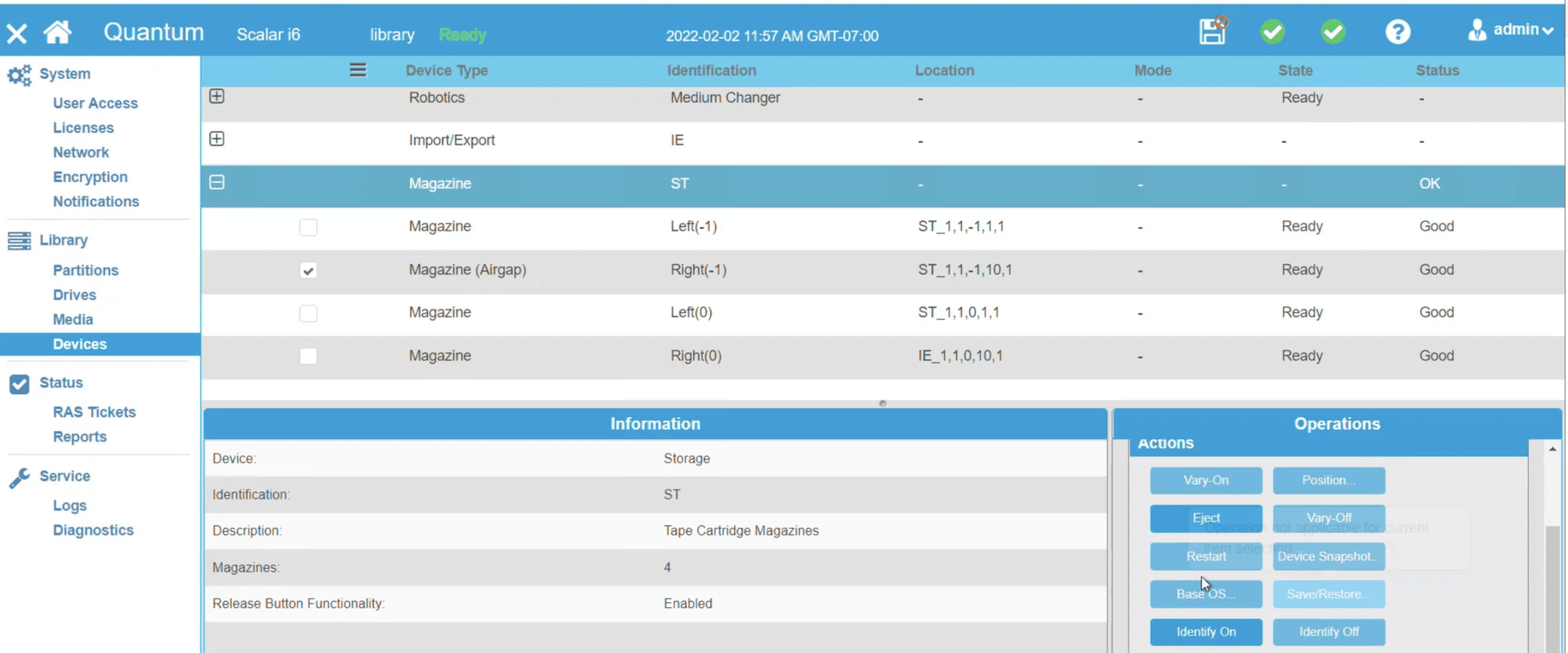Click the Identify Off button
This screenshot has height=653, width=1568.
pos(1329,632)
